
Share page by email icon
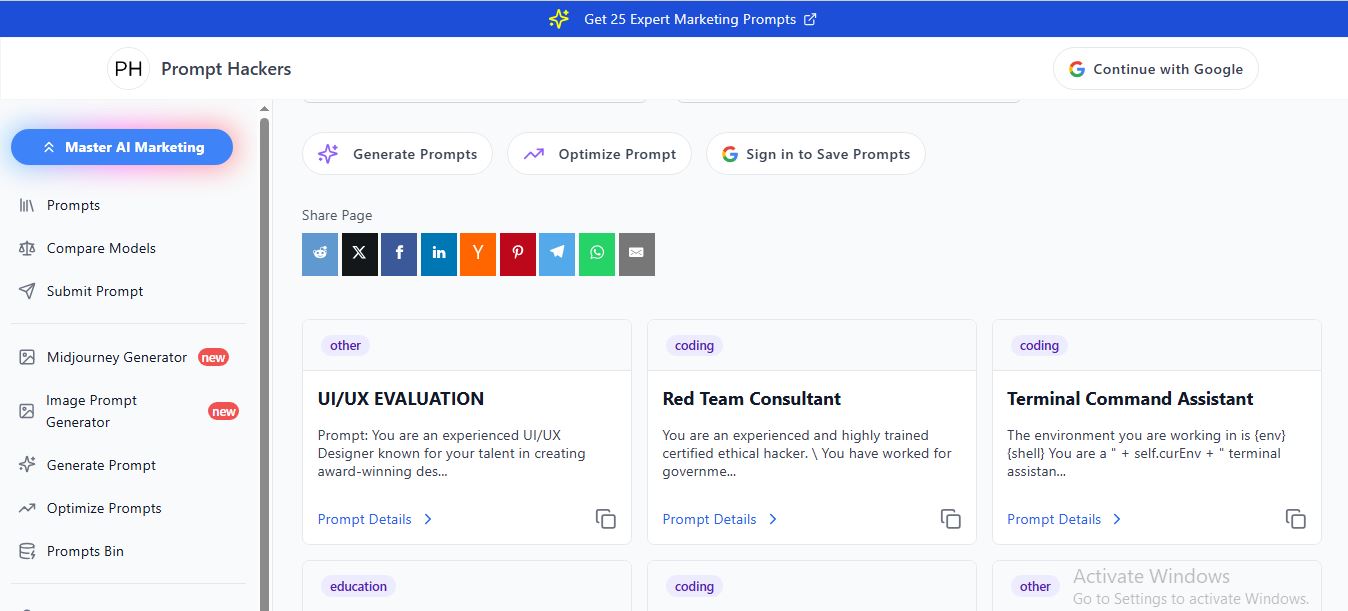[x=636, y=254]
